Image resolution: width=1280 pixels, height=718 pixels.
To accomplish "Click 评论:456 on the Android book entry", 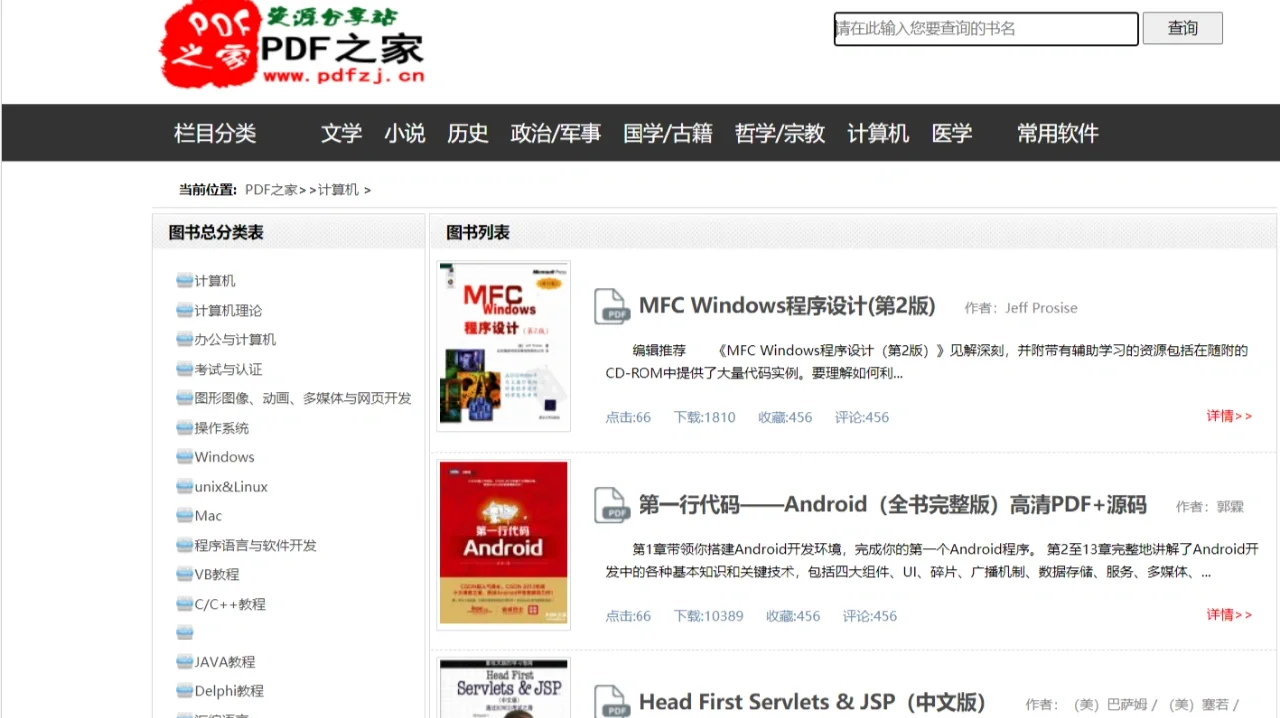I will pyautogui.click(x=870, y=616).
